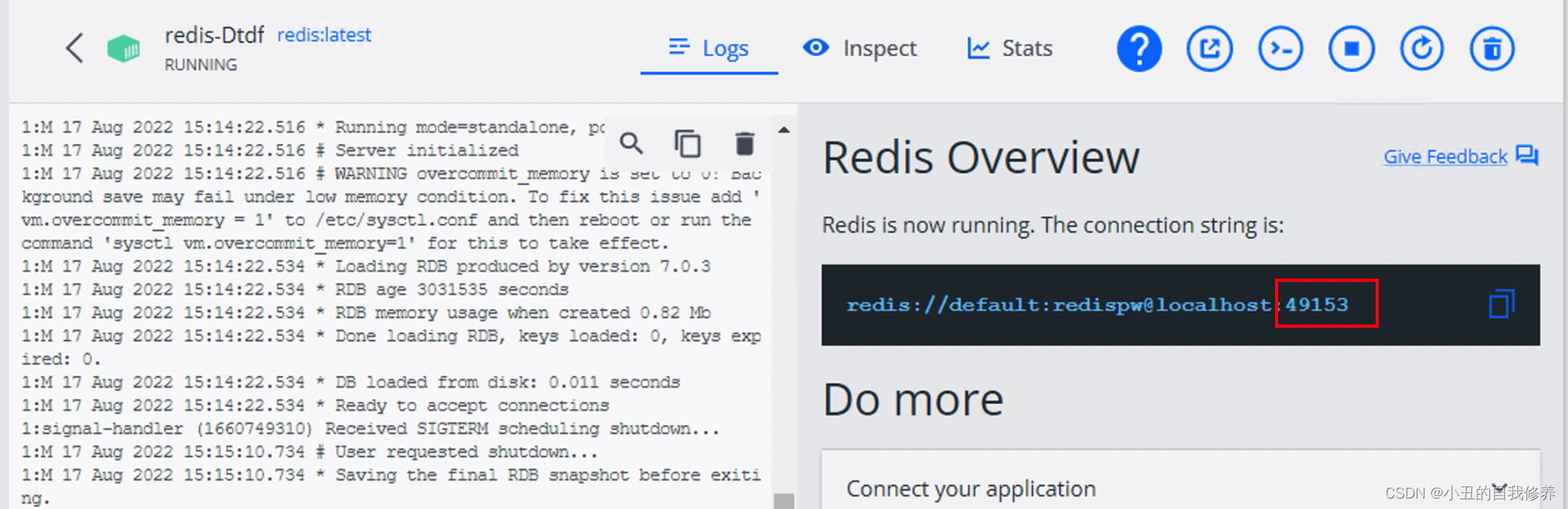Open the Inspect tab
The width and height of the screenshot is (1568, 509).
(x=860, y=49)
